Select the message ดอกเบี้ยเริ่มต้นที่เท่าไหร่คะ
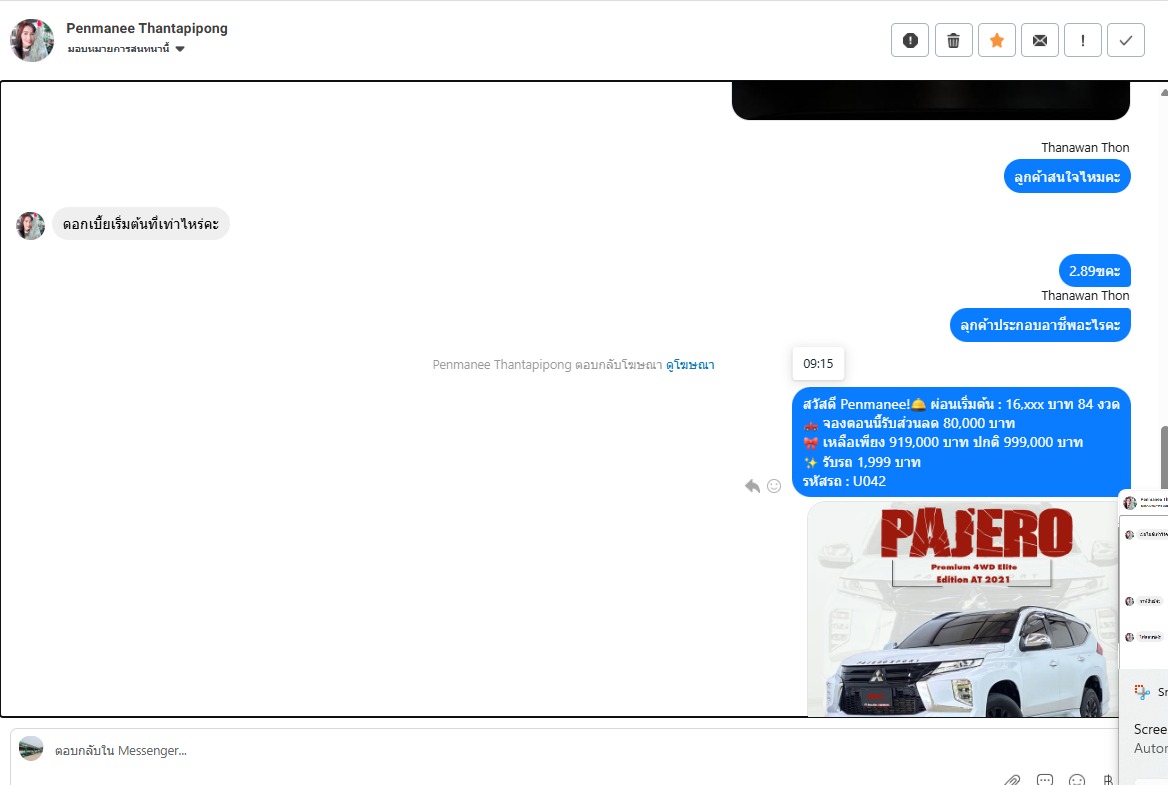Viewport: 1168px width, 785px height. coord(141,224)
